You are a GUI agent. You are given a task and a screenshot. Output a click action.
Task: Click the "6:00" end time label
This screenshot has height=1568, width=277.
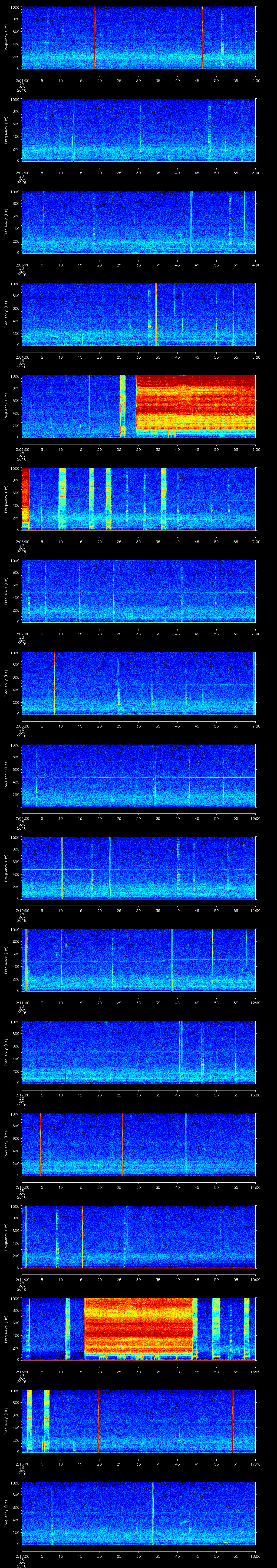pos(256,449)
